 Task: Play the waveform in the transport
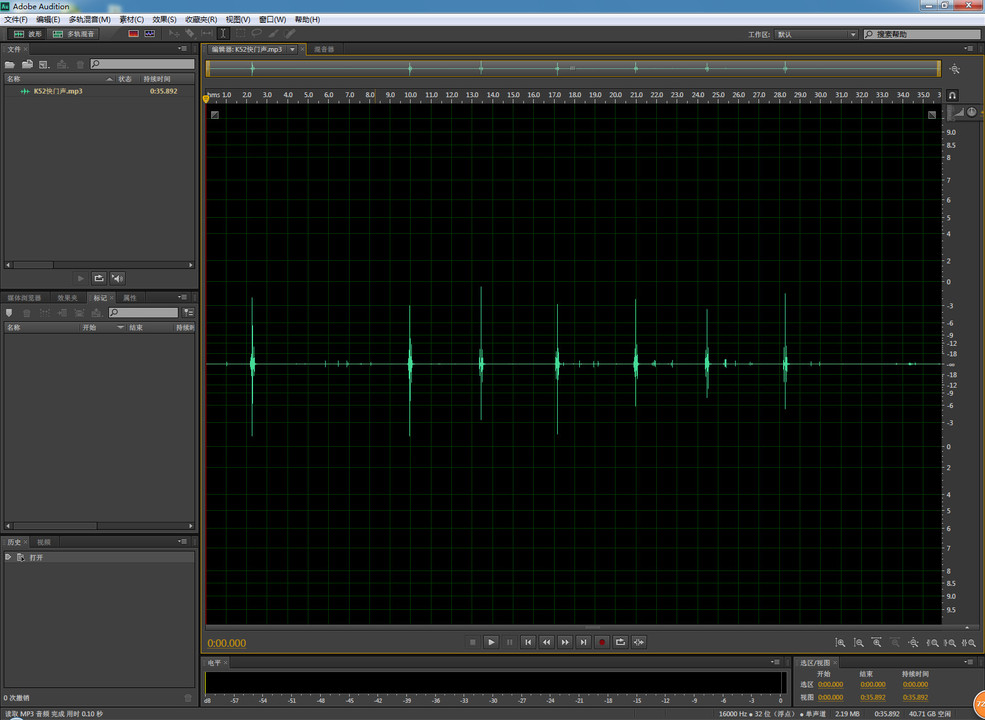click(x=491, y=641)
